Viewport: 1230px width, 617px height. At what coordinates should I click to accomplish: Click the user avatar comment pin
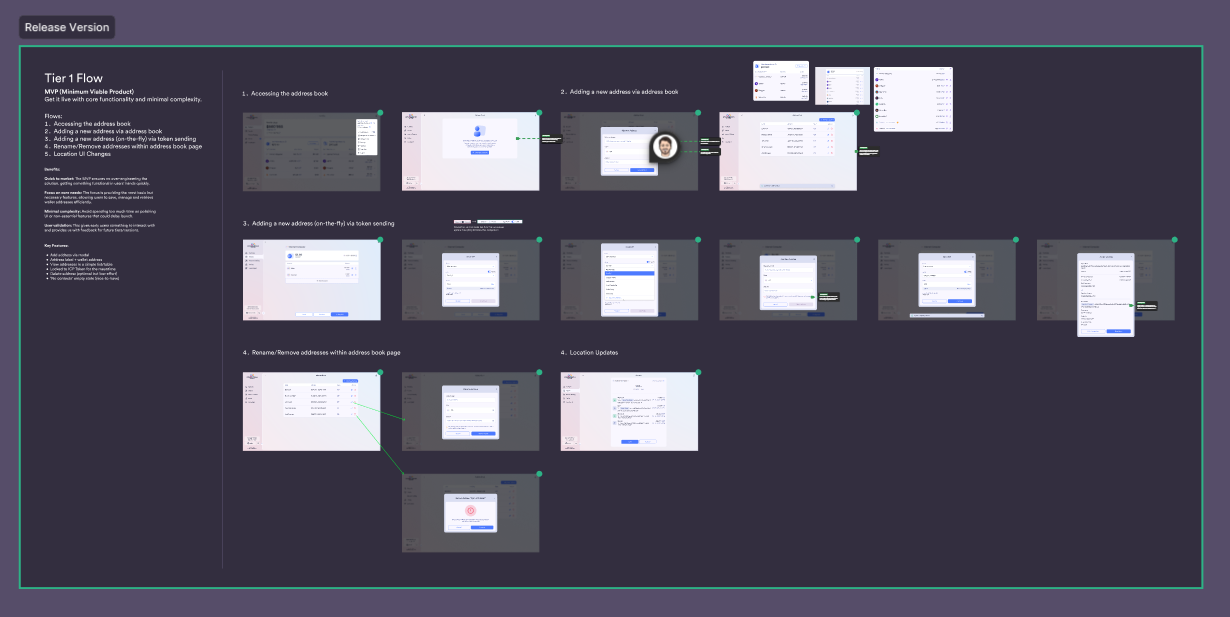coord(666,148)
